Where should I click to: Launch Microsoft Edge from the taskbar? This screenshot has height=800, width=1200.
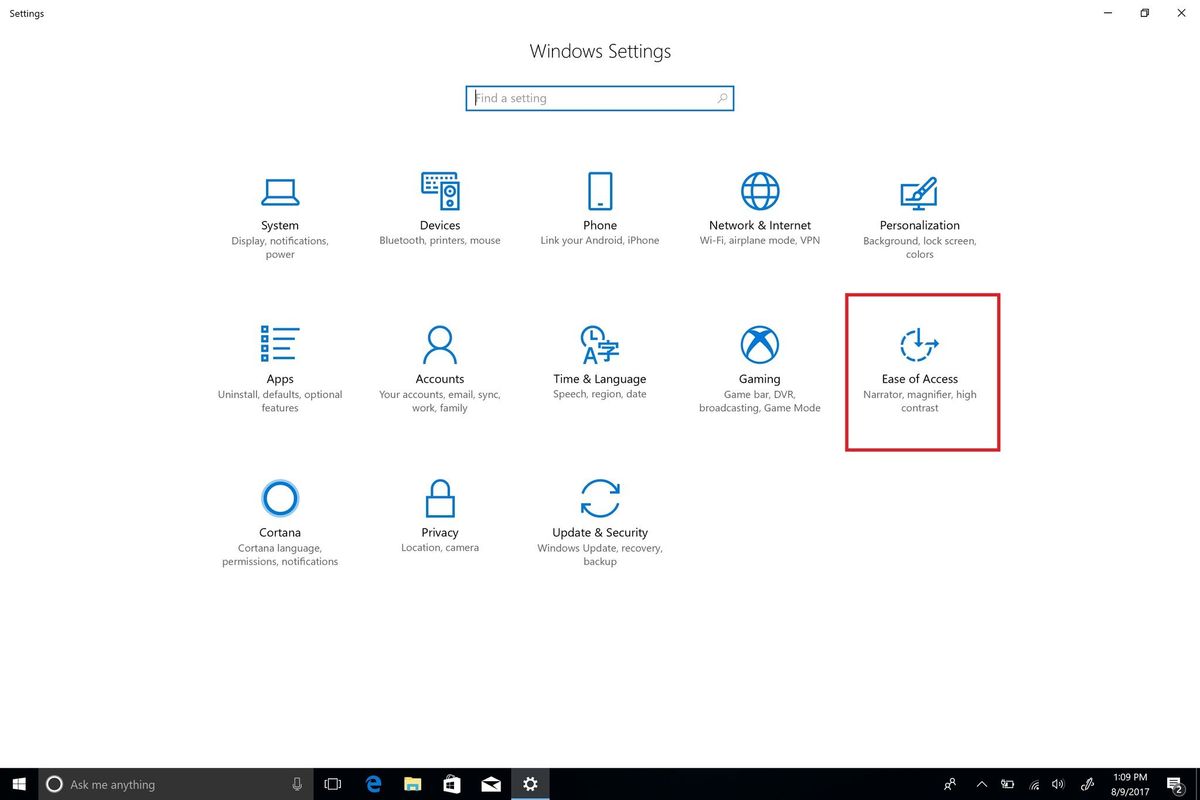point(372,784)
